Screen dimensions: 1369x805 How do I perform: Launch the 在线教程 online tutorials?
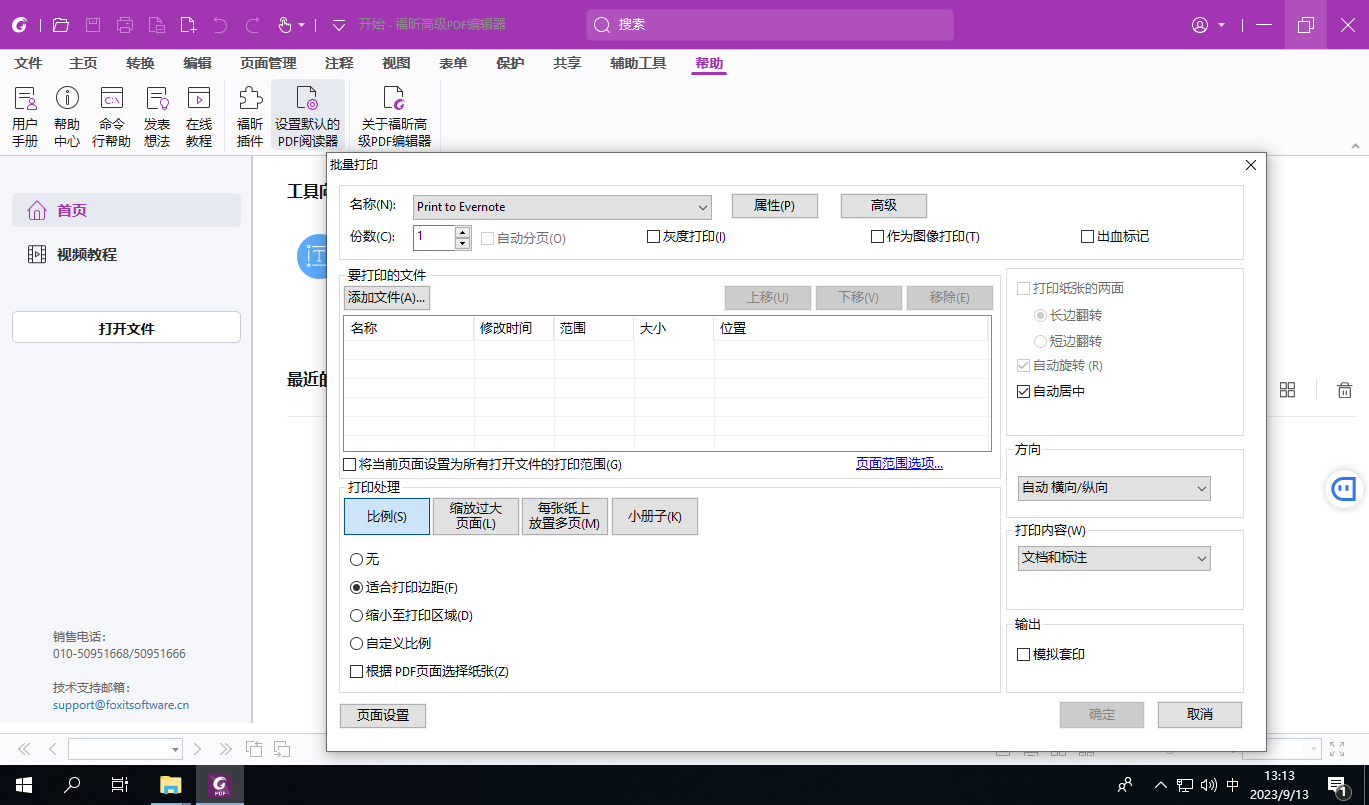point(198,110)
